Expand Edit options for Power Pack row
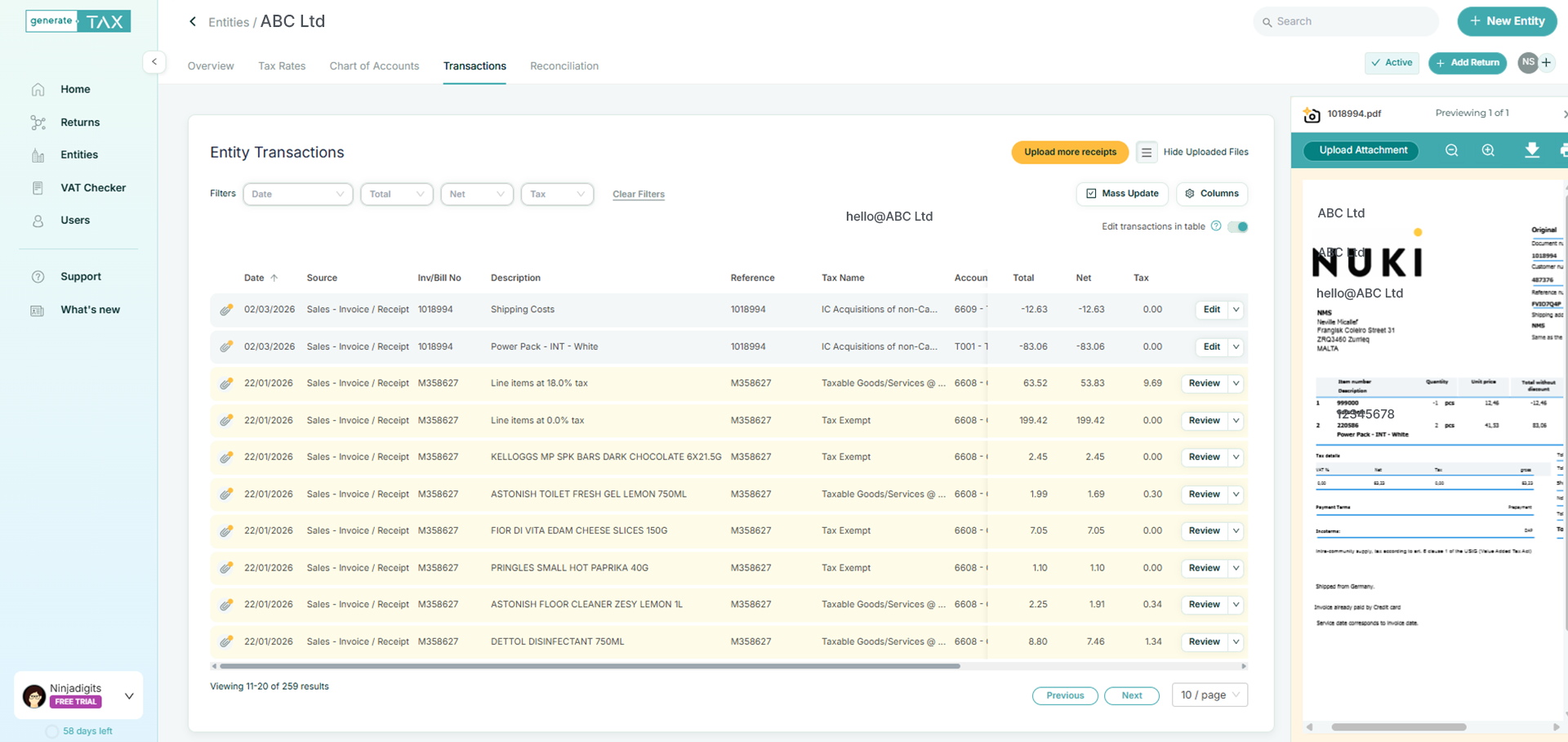 click(1236, 347)
